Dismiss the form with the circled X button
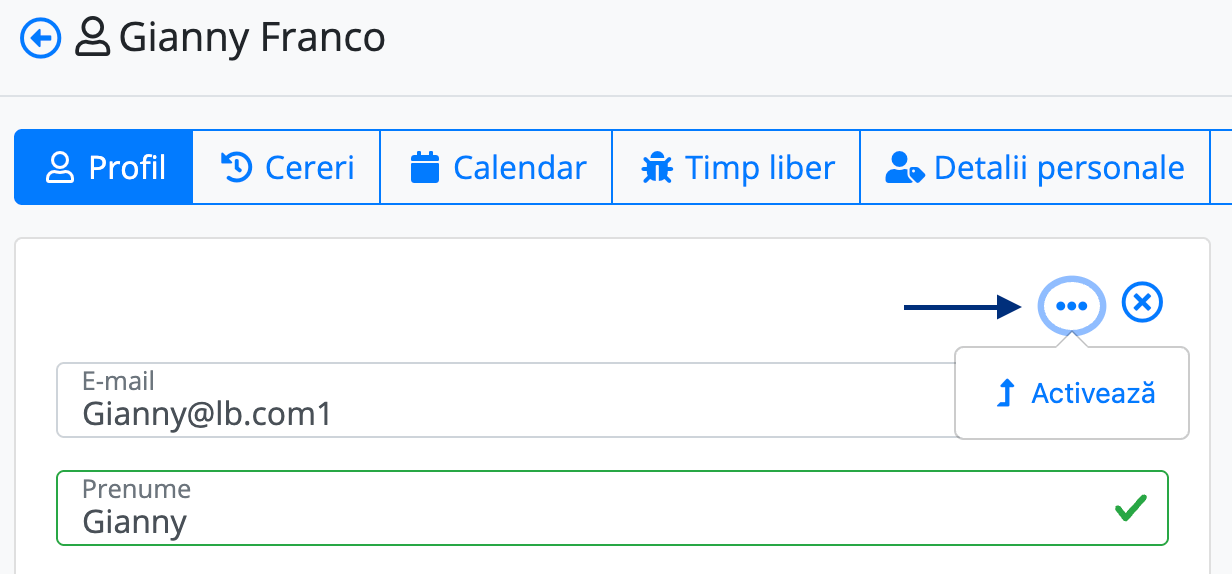This screenshot has width=1232, height=574. [1142, 302]
